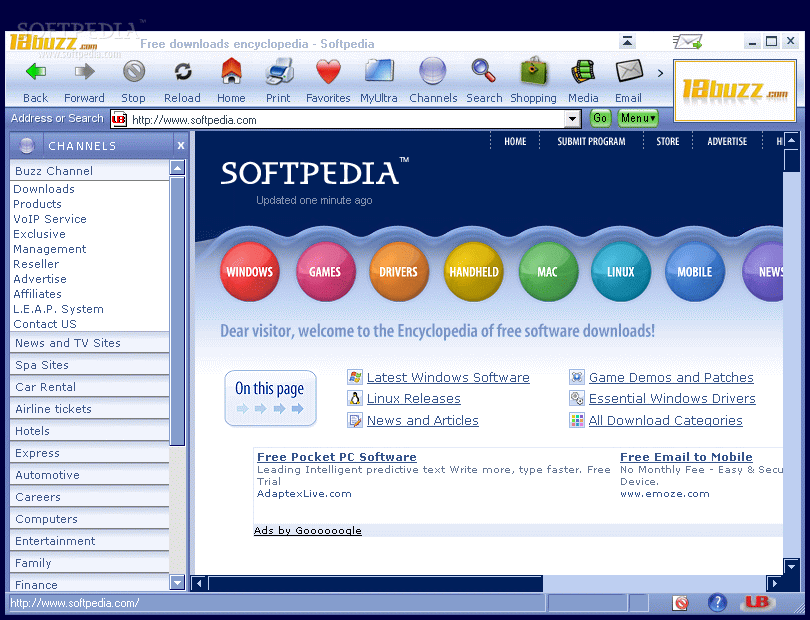The image size is (810, 620).
Task: Open the Shopping bag icon
Action: 534,71
